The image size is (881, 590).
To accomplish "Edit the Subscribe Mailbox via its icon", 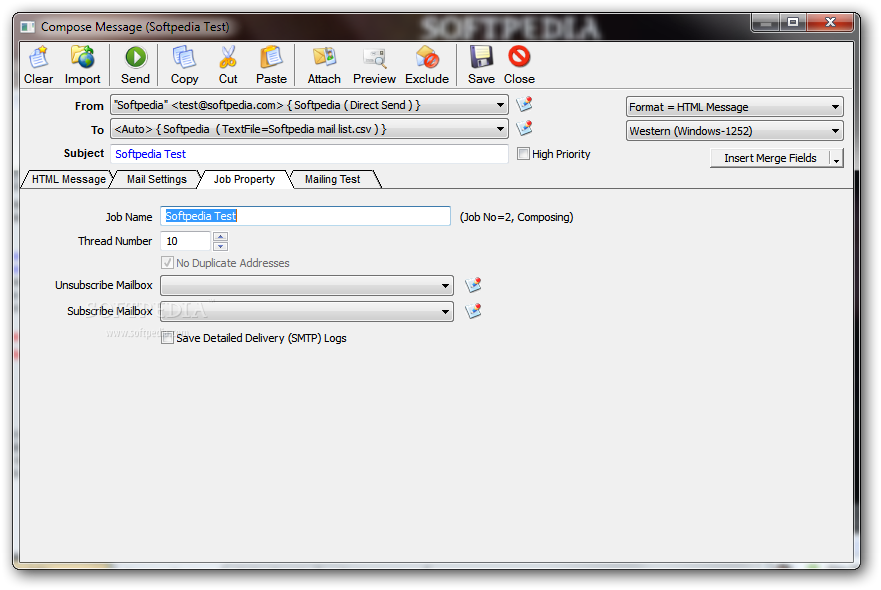I will tap(473, 311).
